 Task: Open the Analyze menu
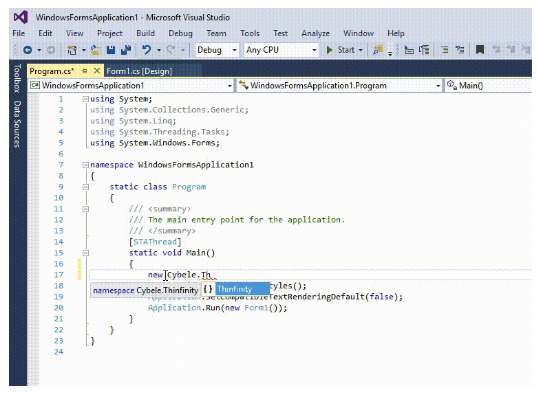point(315,33)
